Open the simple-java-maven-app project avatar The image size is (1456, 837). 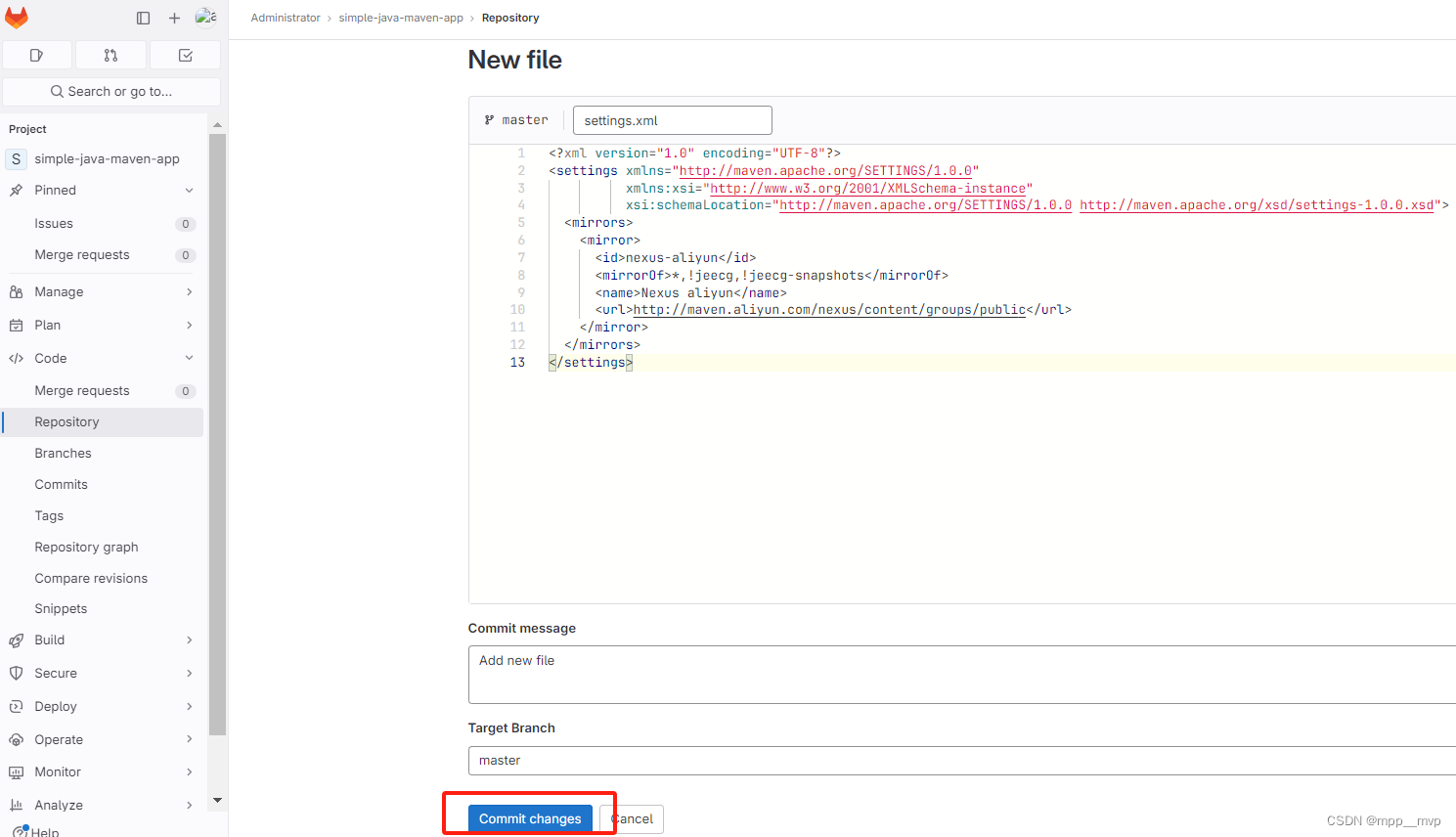[16, 158]
